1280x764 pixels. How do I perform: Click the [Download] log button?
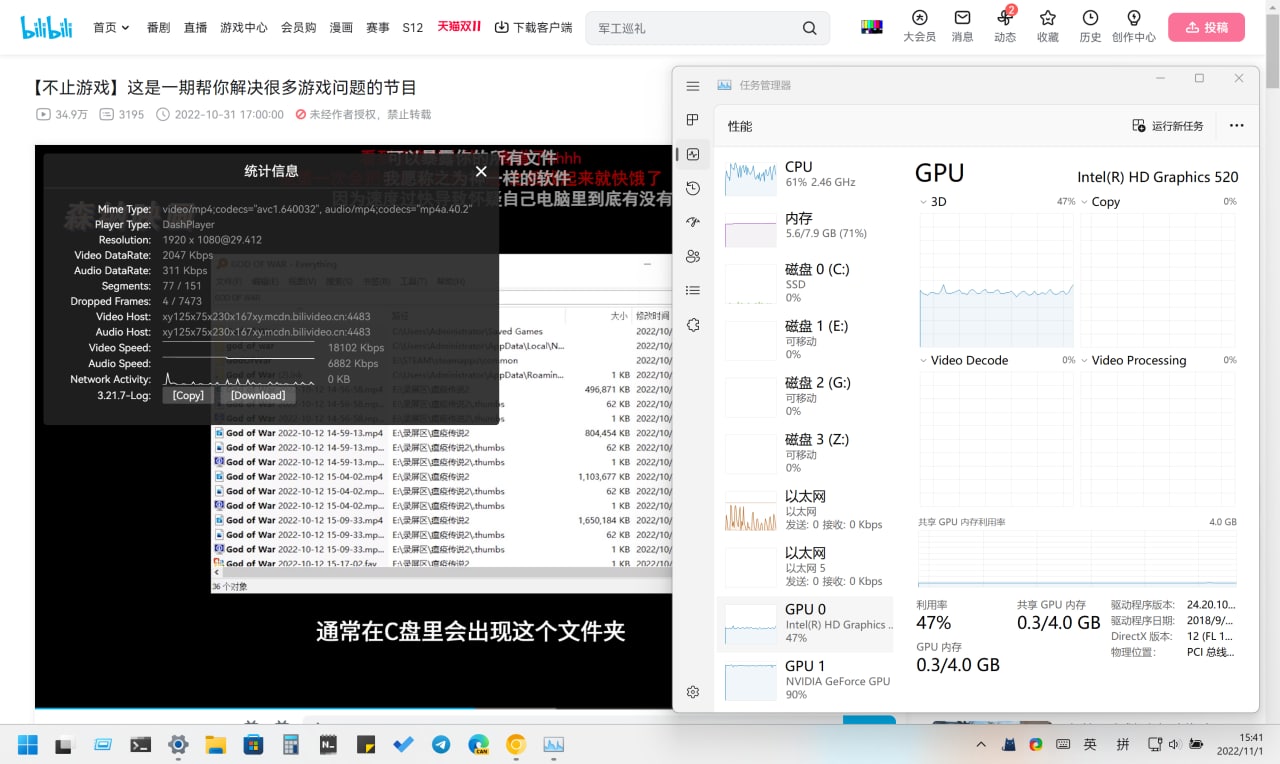(258, 395)
